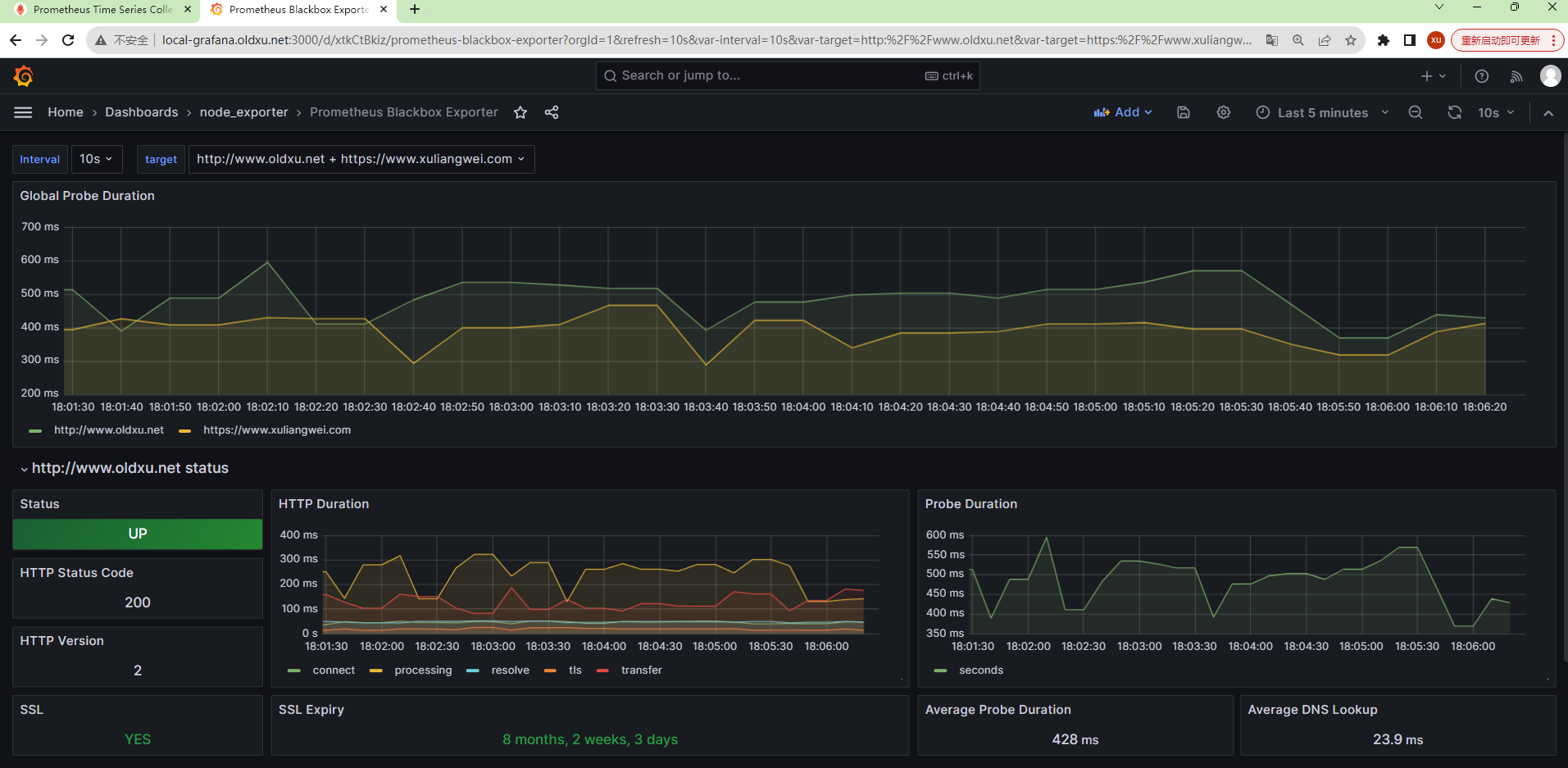The width and height of the screenshot is (1568, 768).
Task: Open the browser extensions puzzle icon
Action: pyautogui.click(x=1384, y=40)
